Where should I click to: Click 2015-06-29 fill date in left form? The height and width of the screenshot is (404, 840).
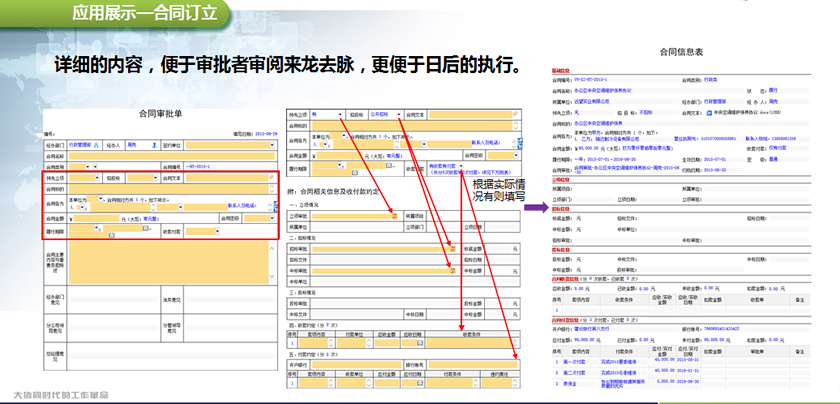pyautogui.click(x=266, y=134)
